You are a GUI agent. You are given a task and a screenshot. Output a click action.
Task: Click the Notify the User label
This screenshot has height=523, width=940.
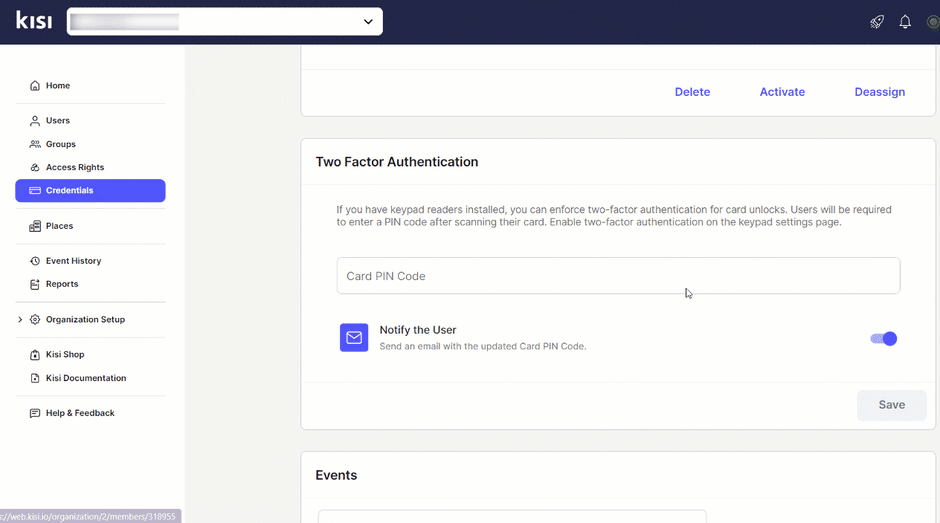click(418, 330)
